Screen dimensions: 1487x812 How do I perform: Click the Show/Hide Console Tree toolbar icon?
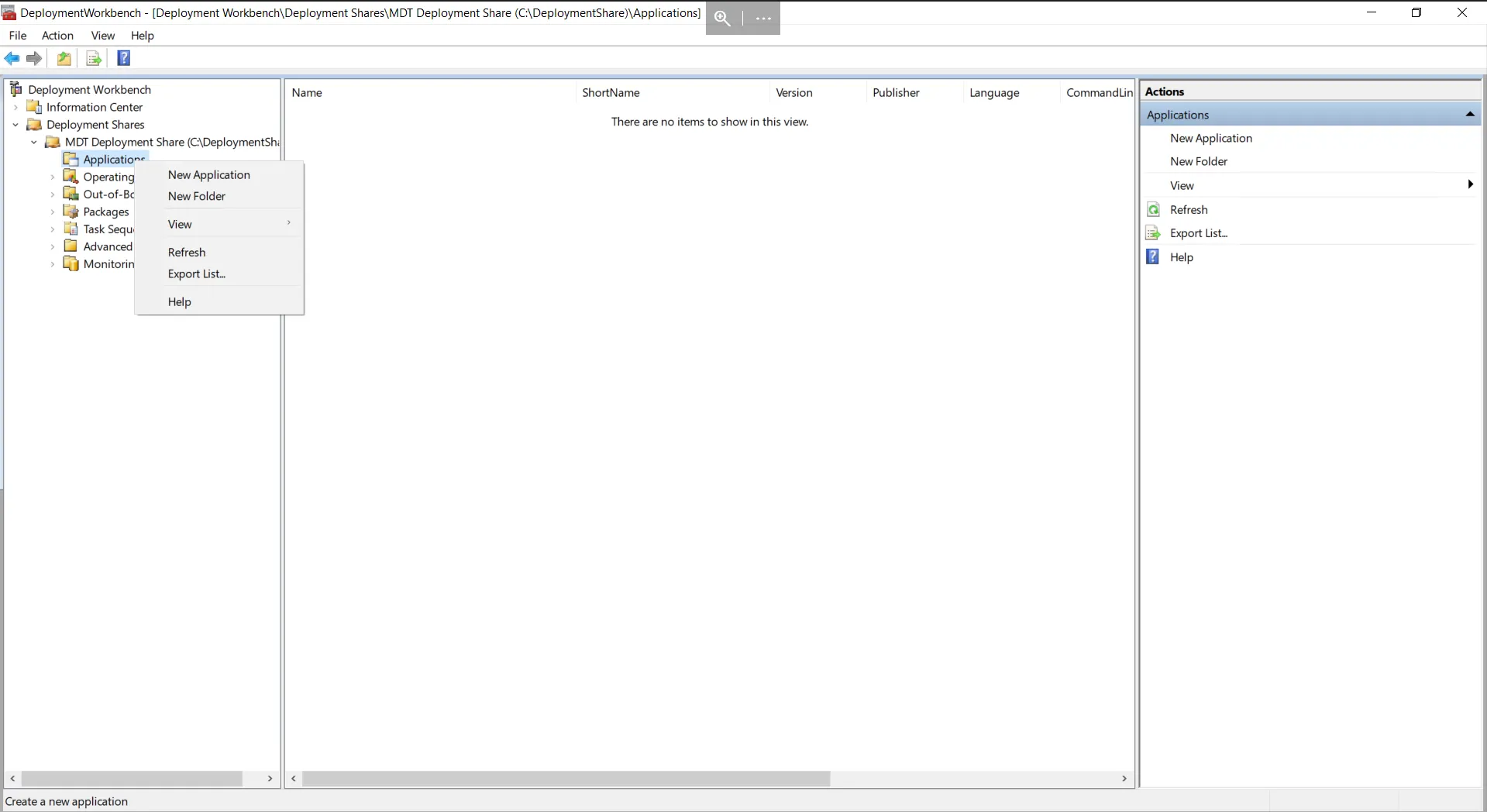[x=64, y=58]
